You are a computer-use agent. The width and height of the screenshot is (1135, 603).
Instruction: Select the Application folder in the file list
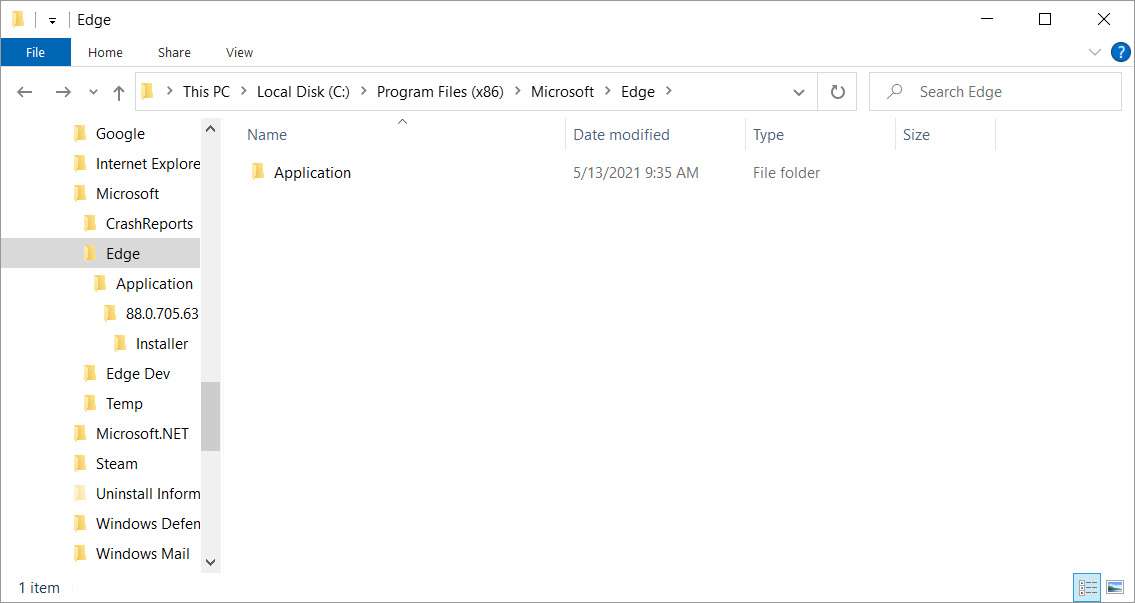click(312, 172)
